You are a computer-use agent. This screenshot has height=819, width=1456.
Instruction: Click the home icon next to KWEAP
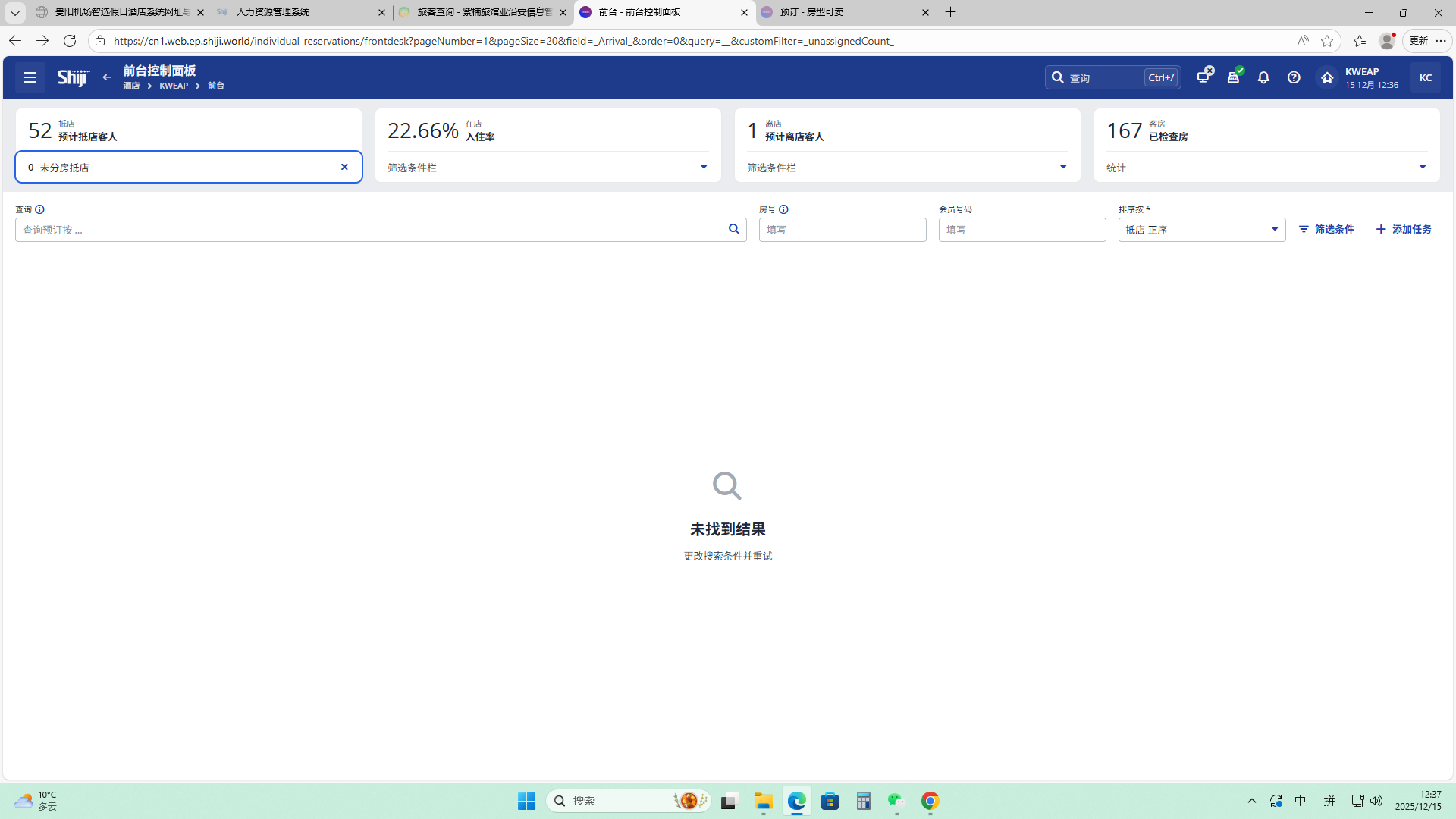(x=1327, y=77)
